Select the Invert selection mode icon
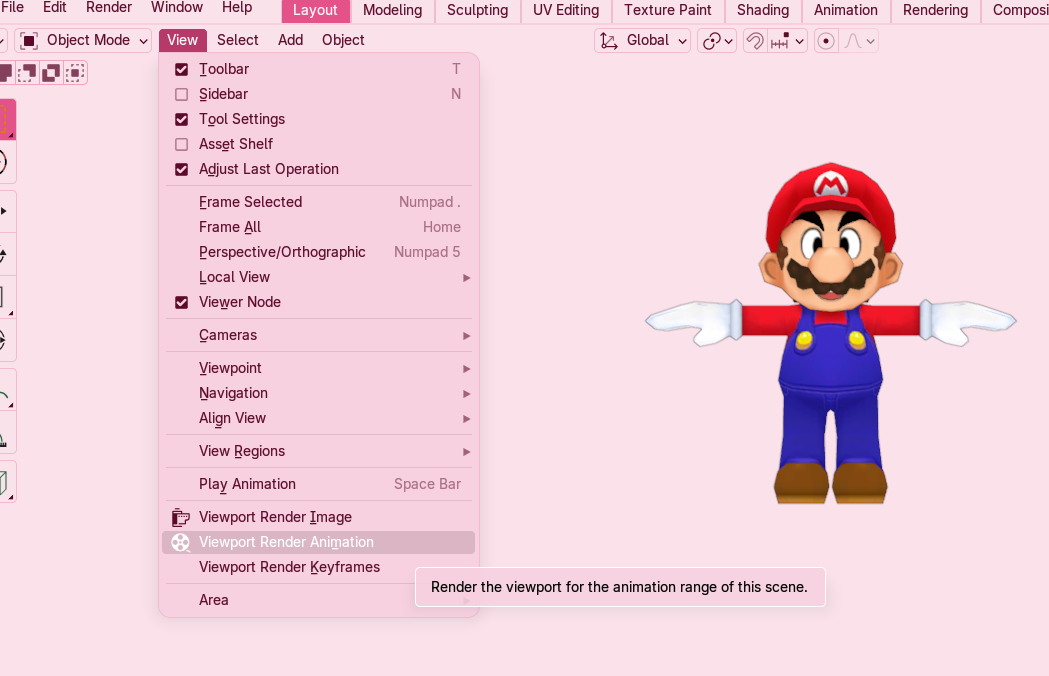The height and width of the screenshot is (676, 1049). (x=51, y=72)
